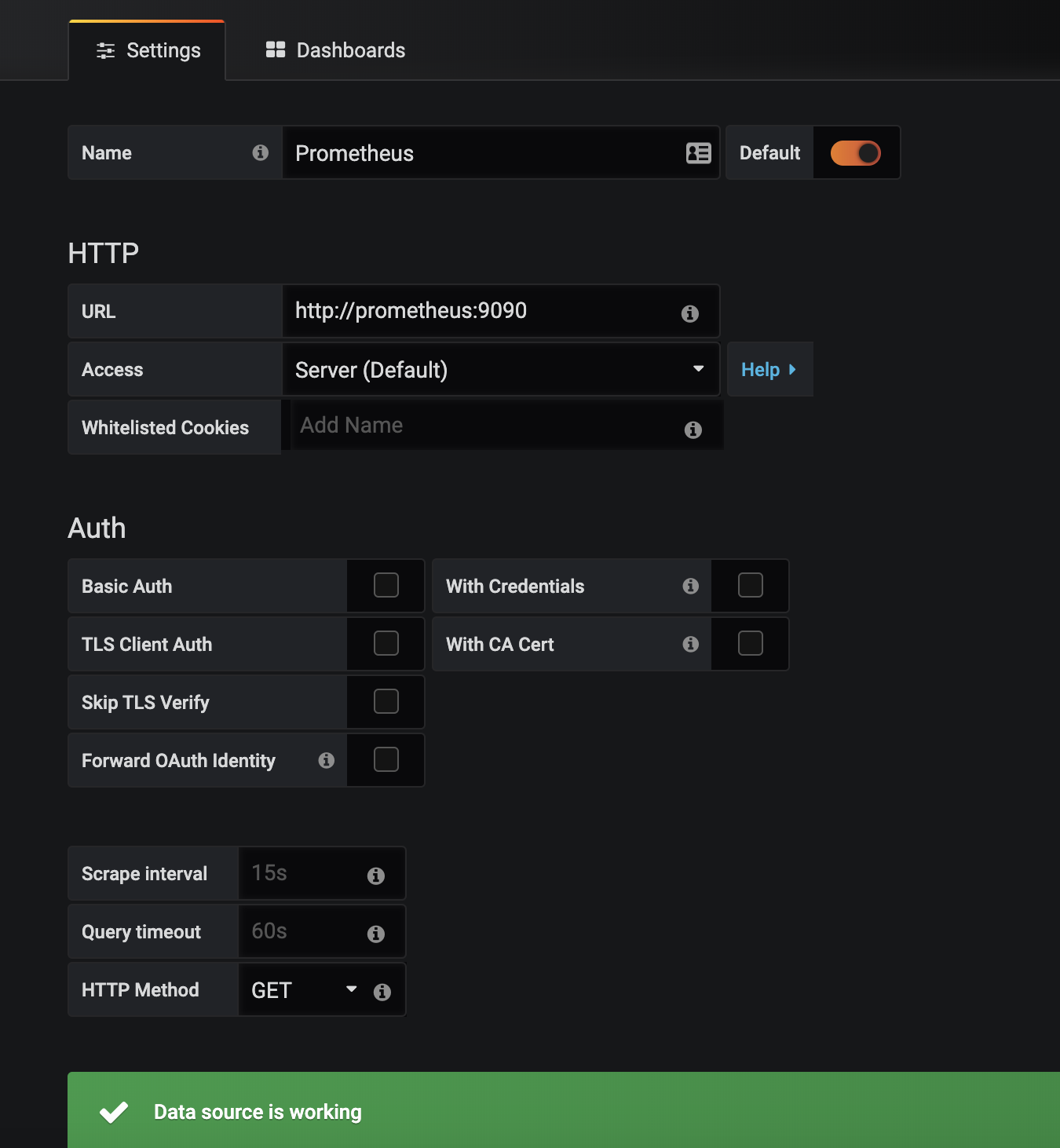This screenshot has height=1148, width=1060.
Task: Click the Scrape interval info icon
Action: [376, 876]
